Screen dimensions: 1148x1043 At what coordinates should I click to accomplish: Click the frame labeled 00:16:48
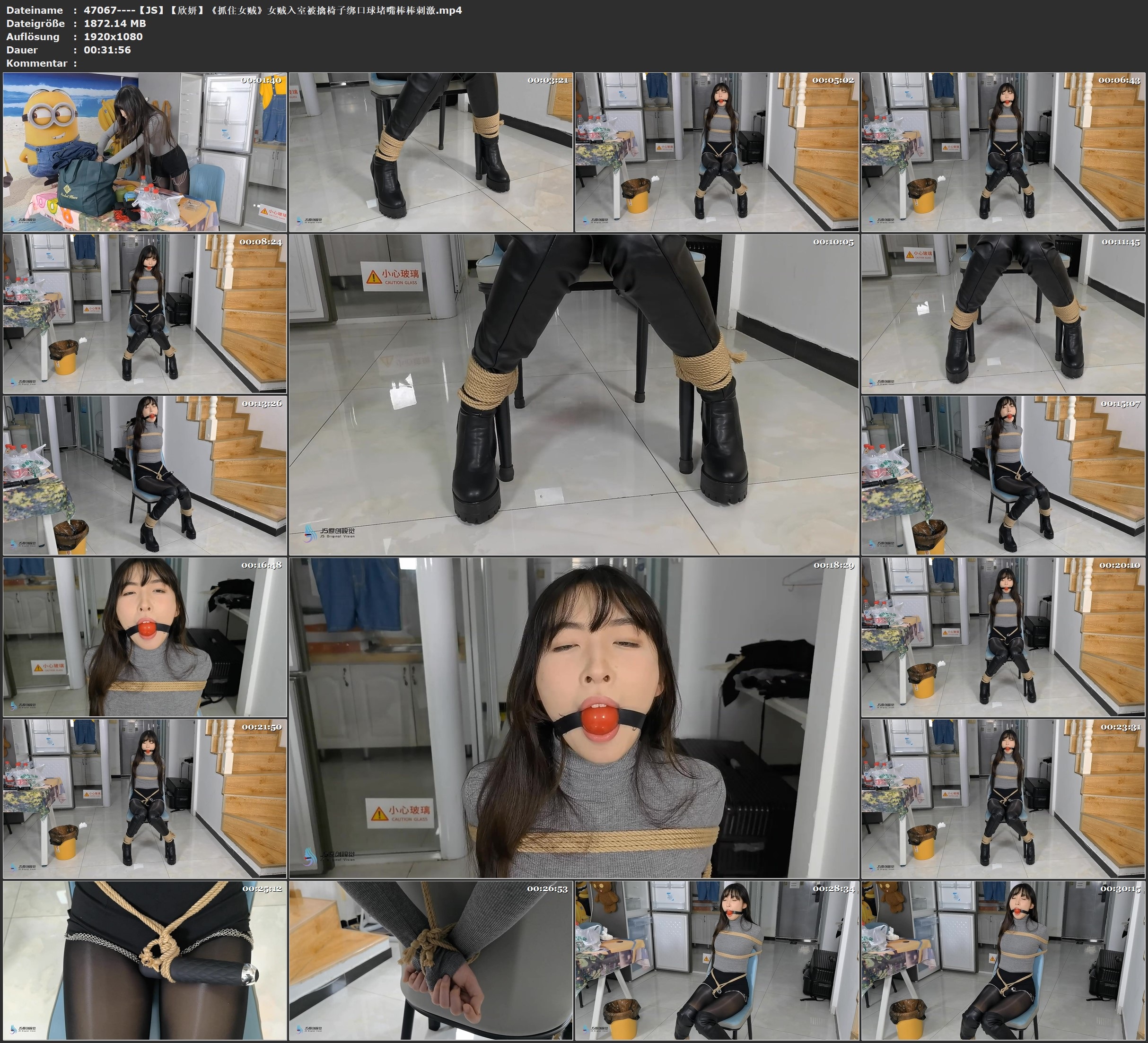click(x=145, y=637)
